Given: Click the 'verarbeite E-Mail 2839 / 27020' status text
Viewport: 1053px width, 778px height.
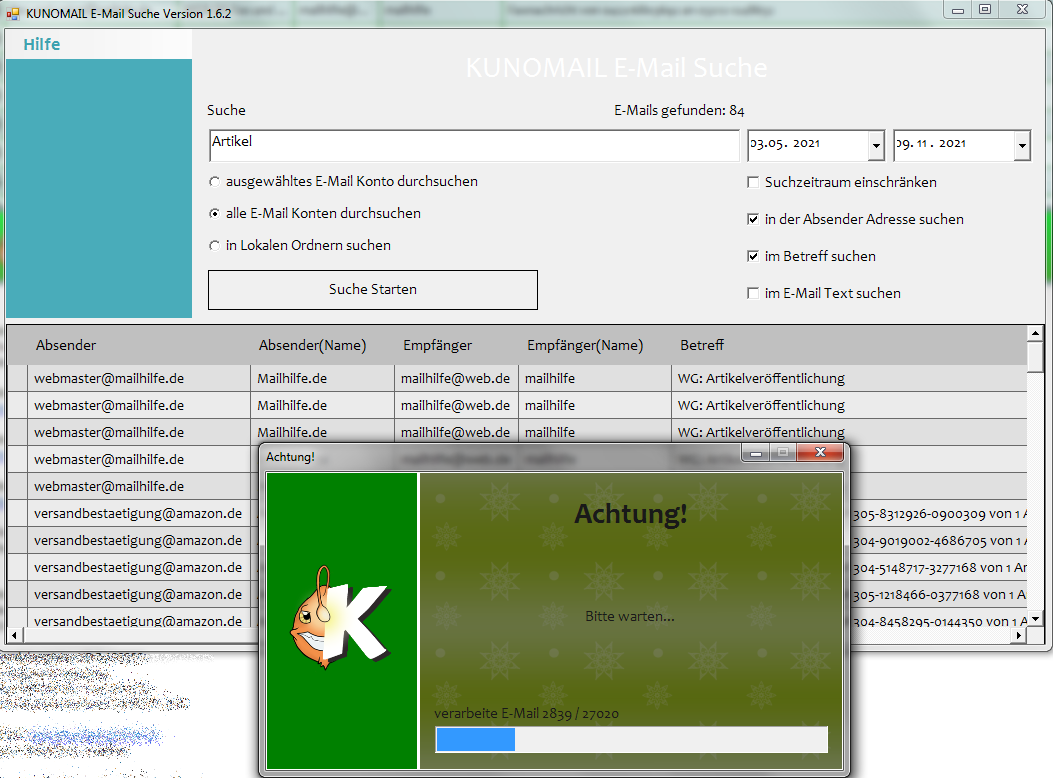Looking at the screenshot, I should pos(526,714).
